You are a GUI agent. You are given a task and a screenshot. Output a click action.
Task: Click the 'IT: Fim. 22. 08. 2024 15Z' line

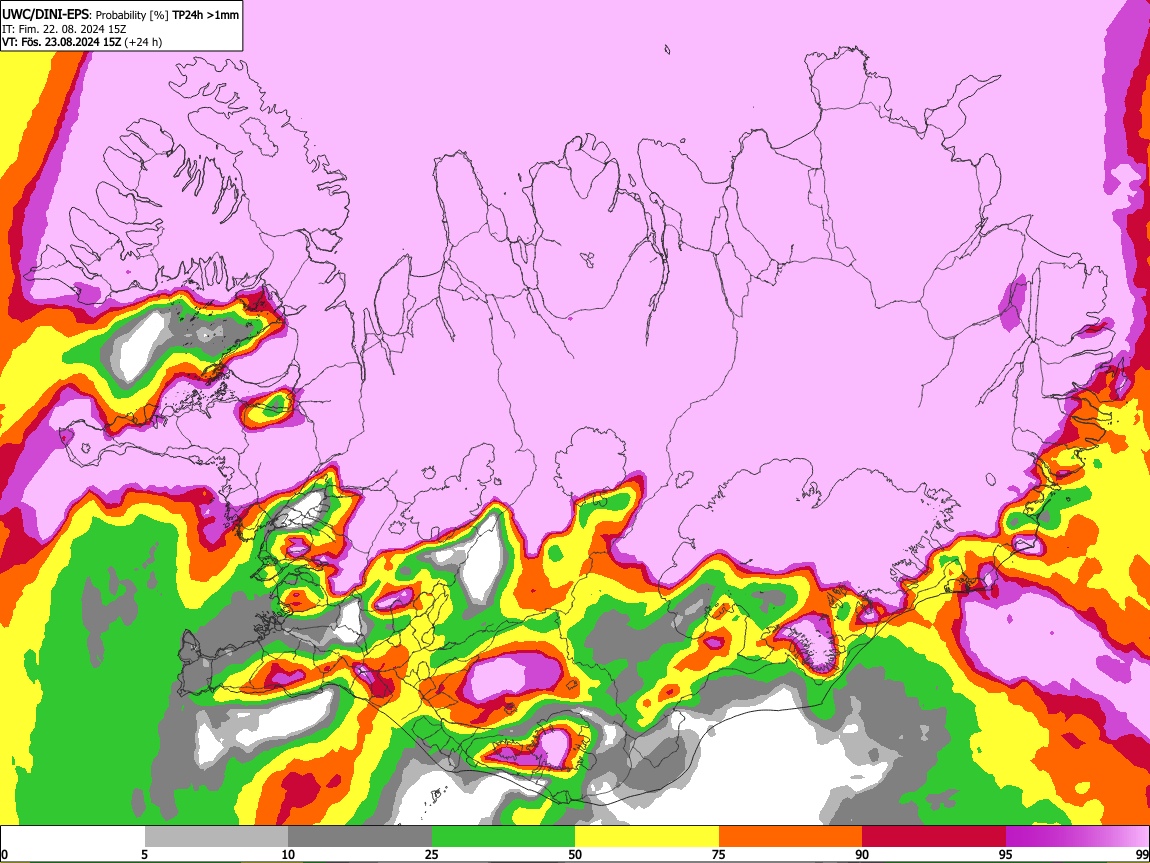point(64,29)
